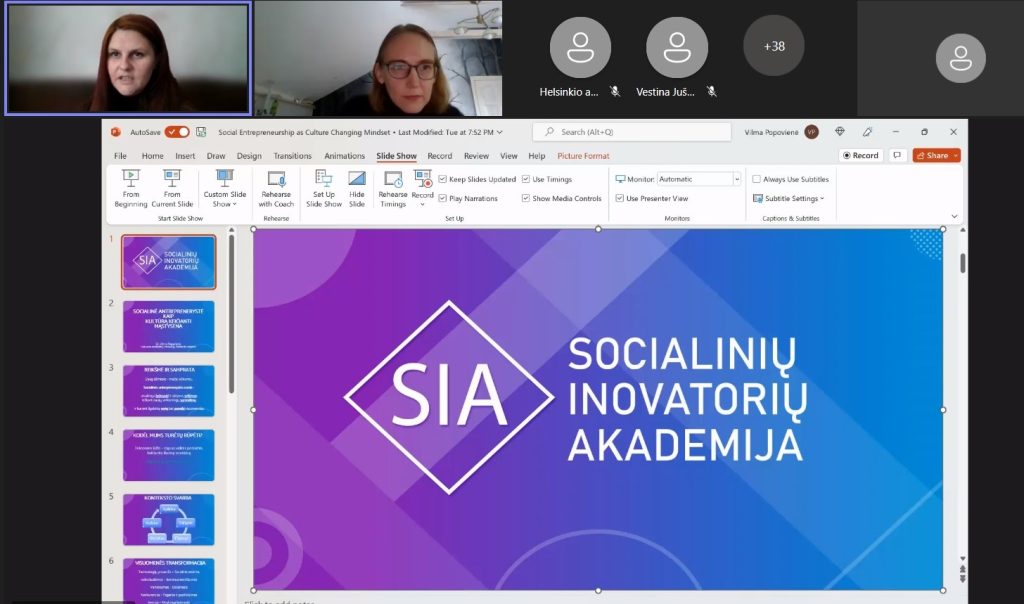Click the glasses-wearing participant's video tile
The height and width of the screenshot is (604, 1024).
coord(378,58)
